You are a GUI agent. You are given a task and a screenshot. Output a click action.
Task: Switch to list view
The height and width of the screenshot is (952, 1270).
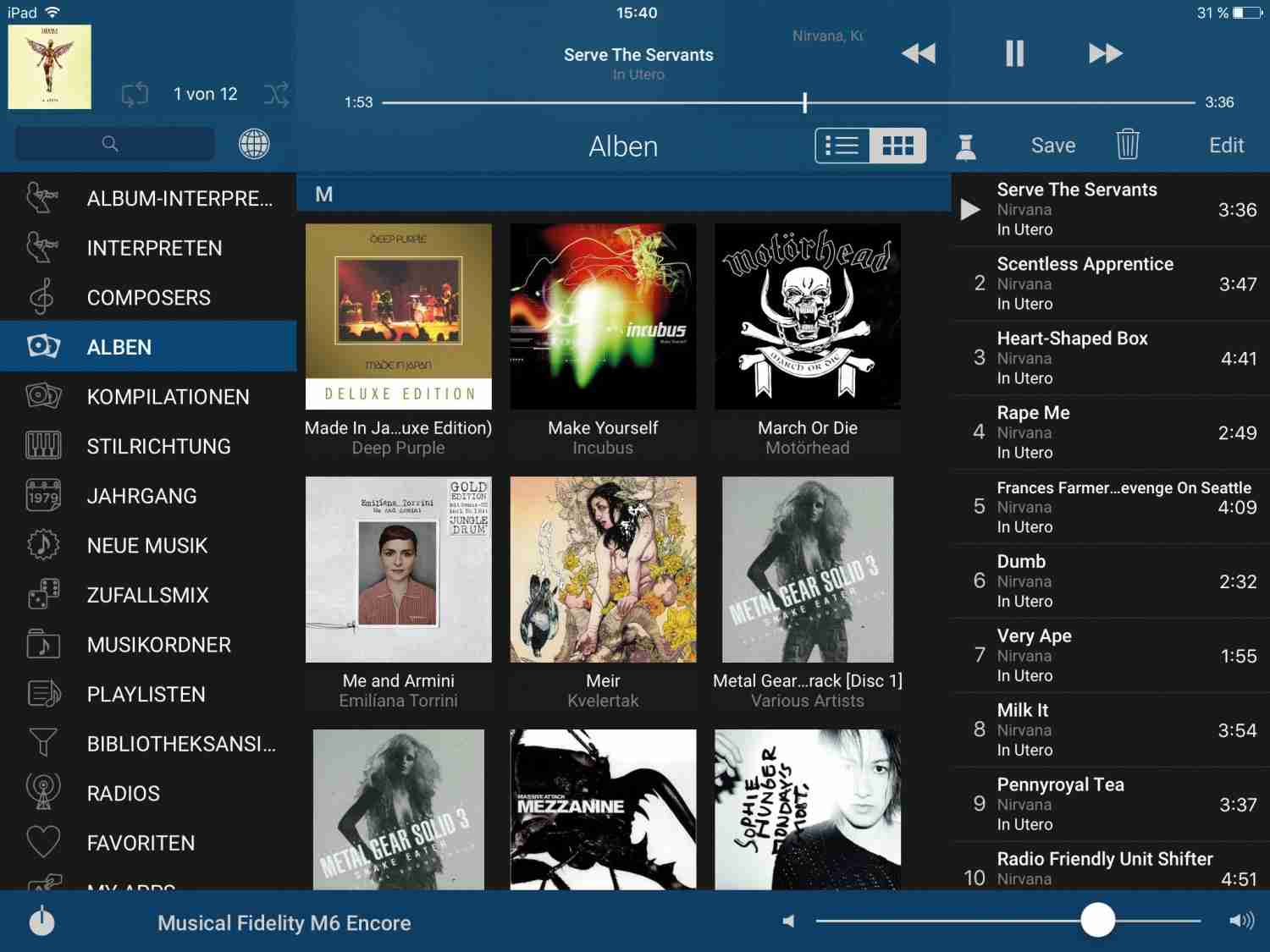click(842, 146)
